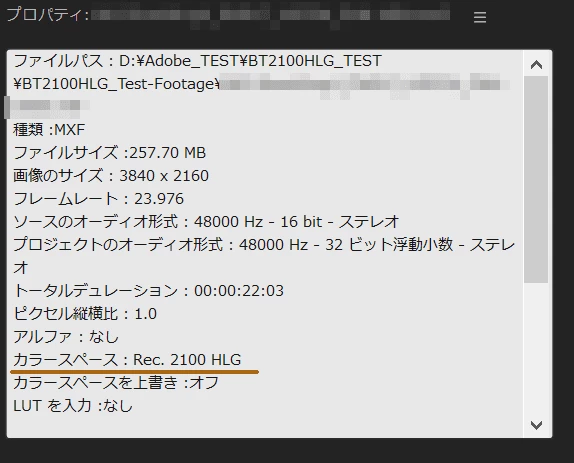Screen dimensions: 574x463
Task: Click the scrollbar track below thumb
Action: [x=536, y=350]
